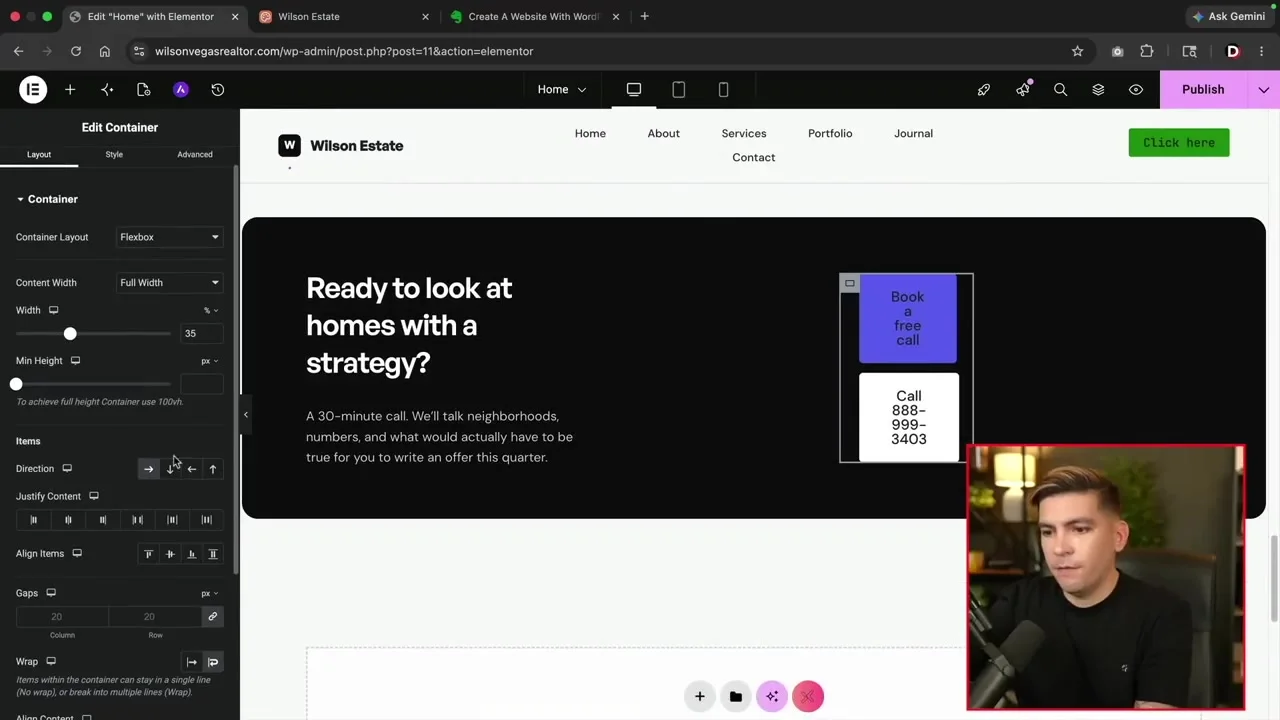
Task: Switch to the Wilson Estate browser tab
Action: coord(343,17)
